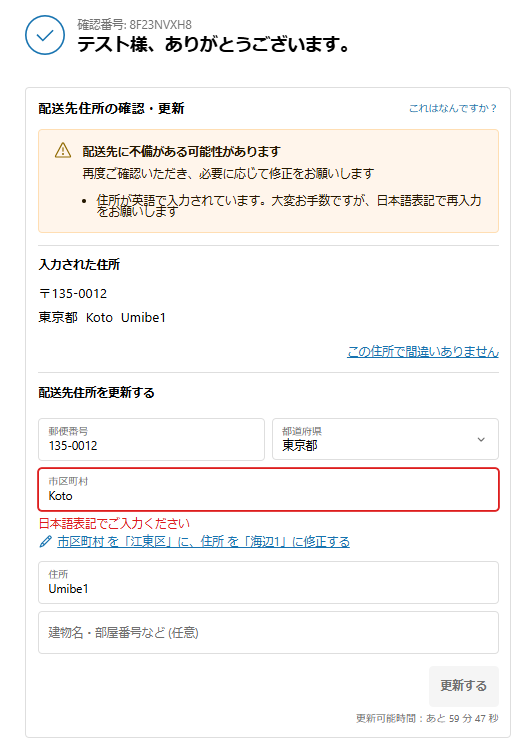Open the これはなんですか？ help link
The image size is (524, 743).
[453, 109]
